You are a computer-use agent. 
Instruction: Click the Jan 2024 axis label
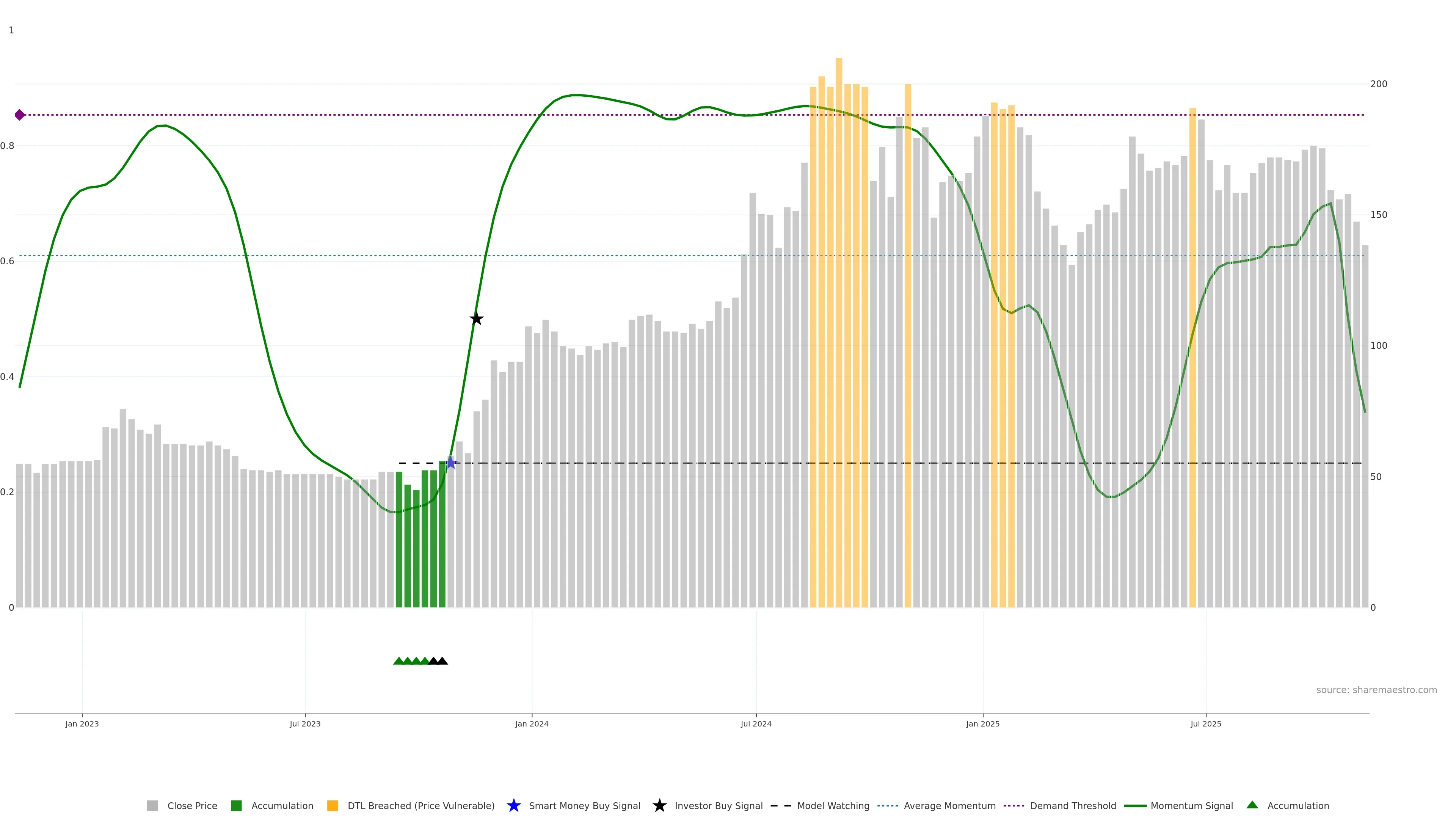531,724
